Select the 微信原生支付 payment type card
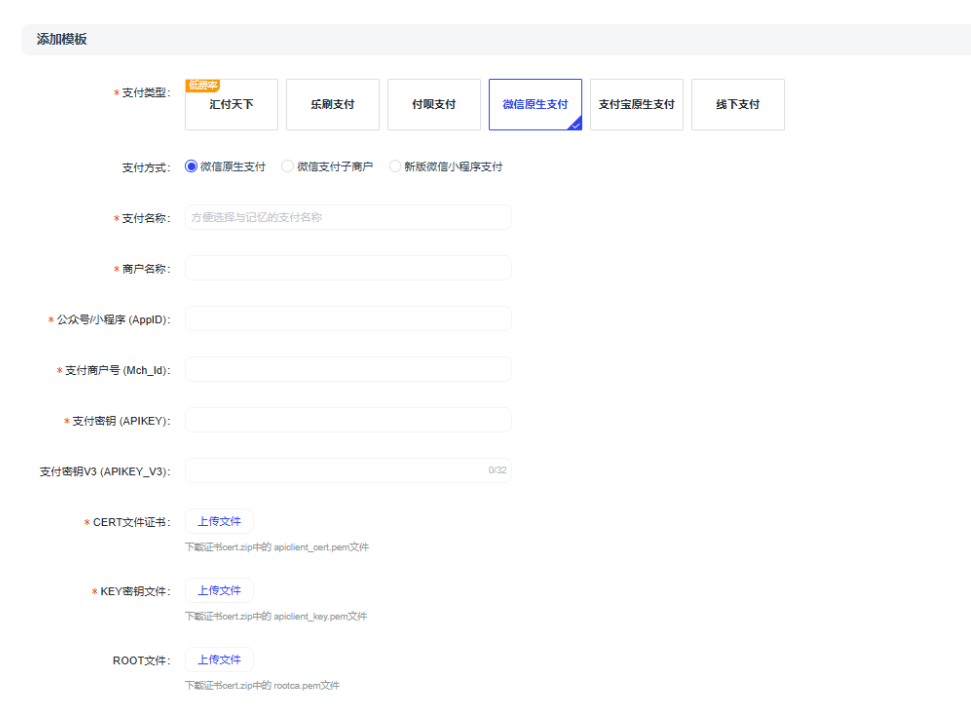971x706 pixels. pyautogui.click(x=535, y=105)
